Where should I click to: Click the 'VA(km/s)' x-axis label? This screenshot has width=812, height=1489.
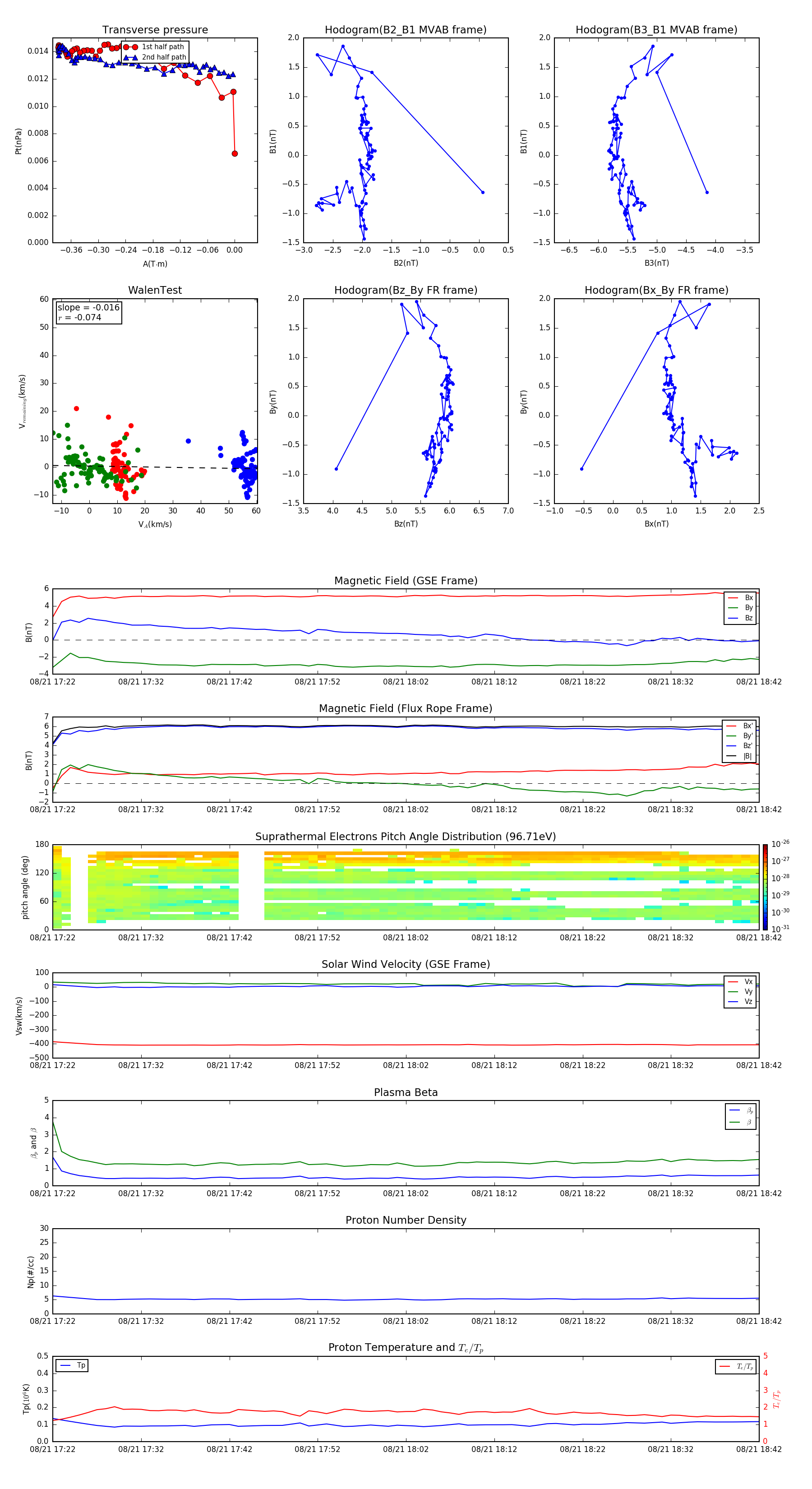tap(155, 525)
